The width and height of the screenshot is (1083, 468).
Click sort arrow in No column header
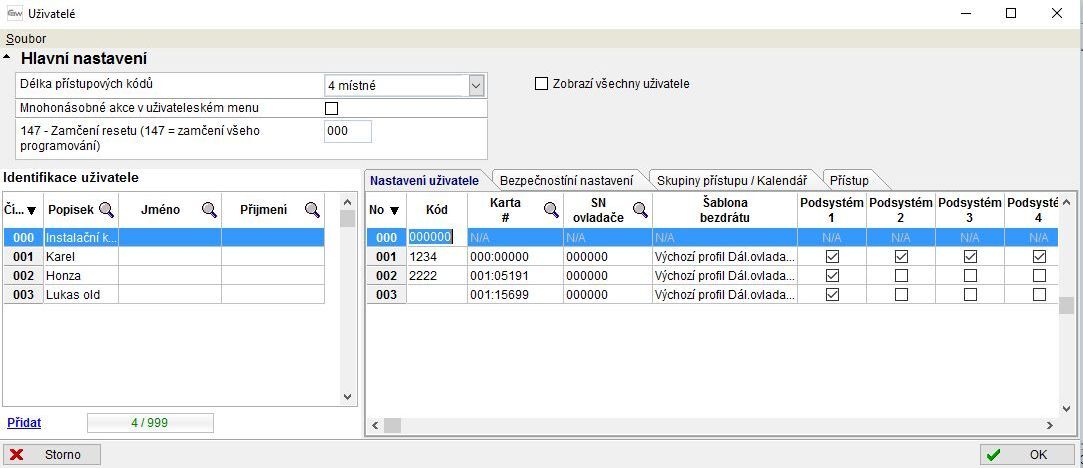click(x=394, y=210)
